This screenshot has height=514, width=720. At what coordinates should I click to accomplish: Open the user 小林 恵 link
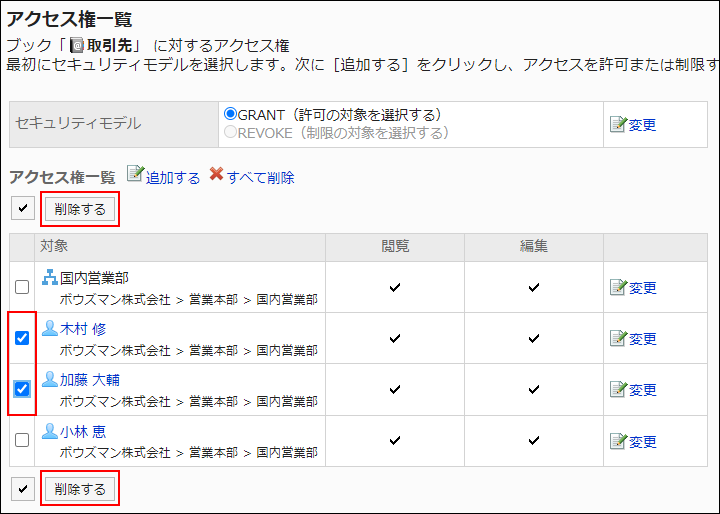[83, 432]
